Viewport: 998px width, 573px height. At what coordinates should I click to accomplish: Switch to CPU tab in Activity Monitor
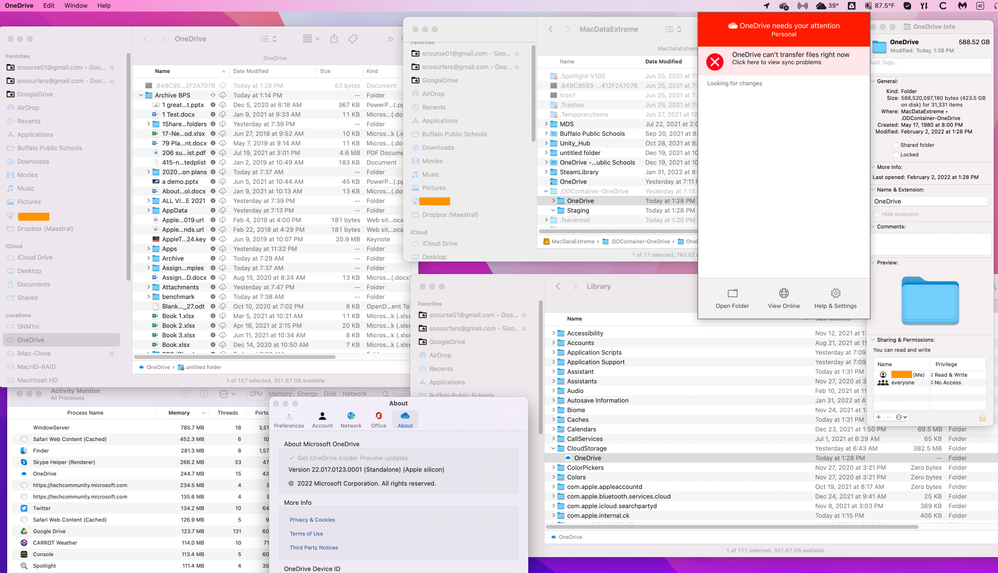click(256, 393)
